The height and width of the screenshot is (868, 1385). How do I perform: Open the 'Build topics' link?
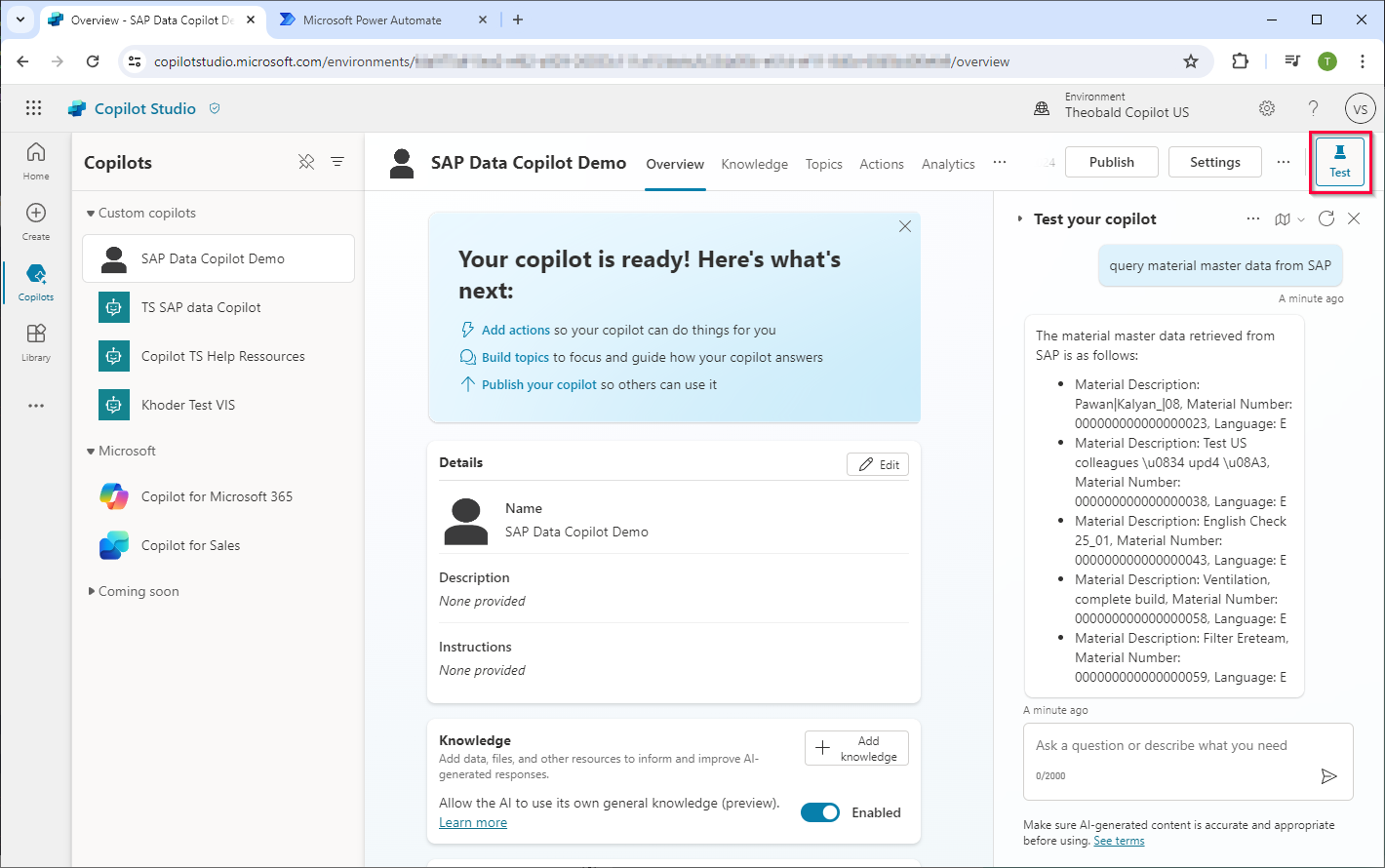click(515, 357)
